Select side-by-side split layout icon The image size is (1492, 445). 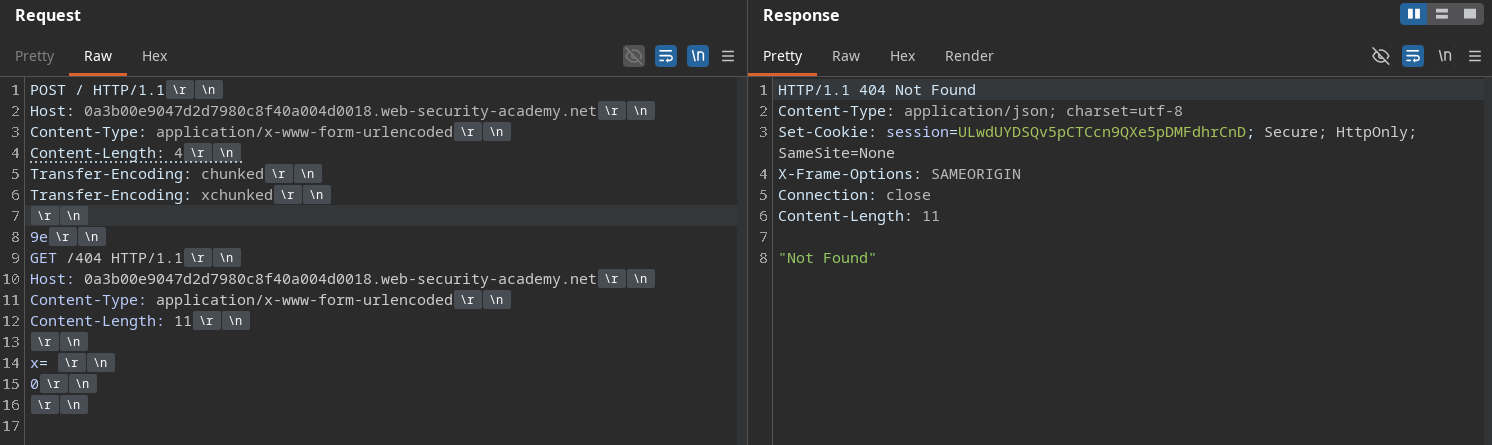pyautogui.click(x=1414, y=14)
